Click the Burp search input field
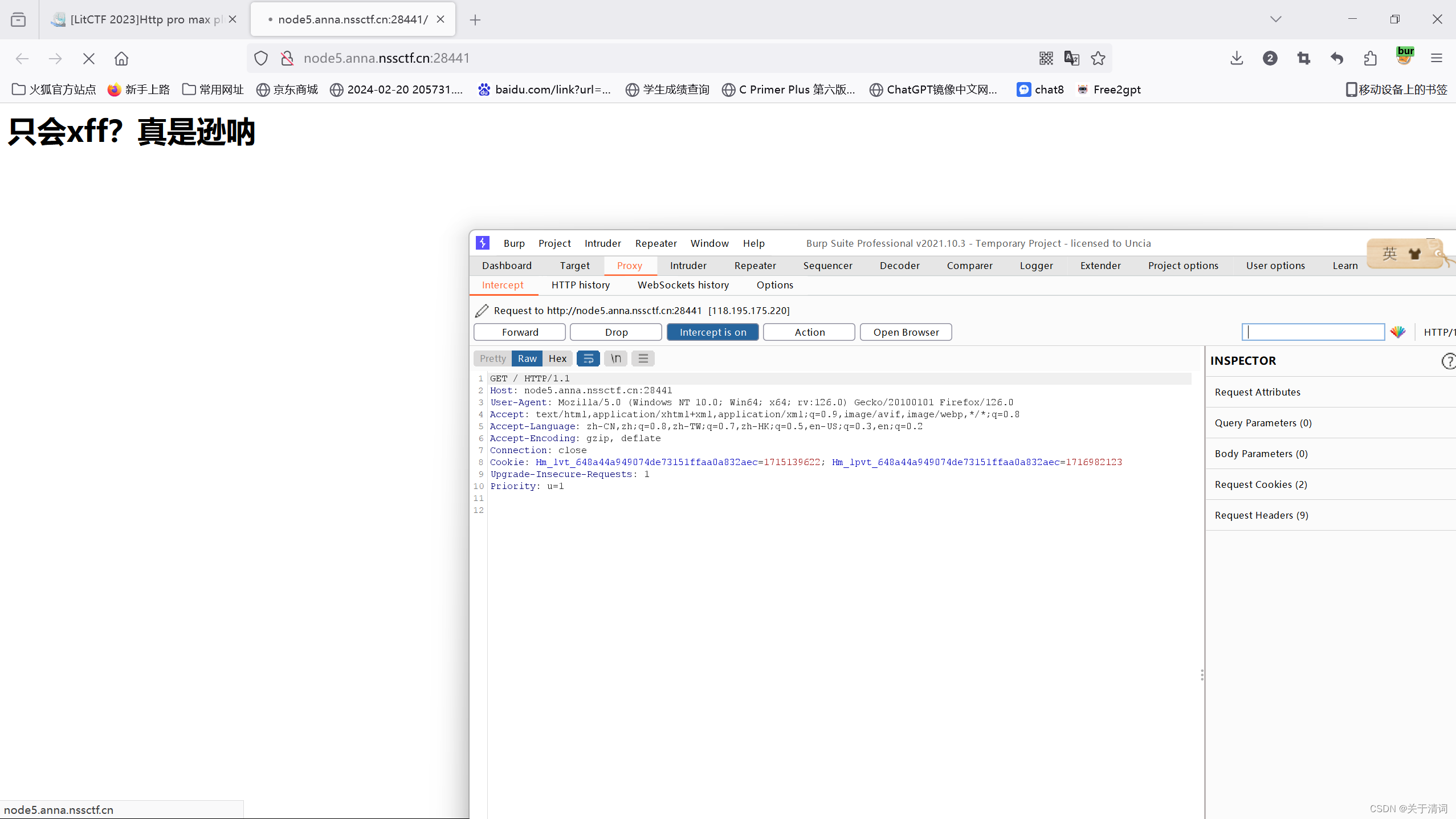1456x819 pixels. pyautogui.click(x=1312, y=332)
